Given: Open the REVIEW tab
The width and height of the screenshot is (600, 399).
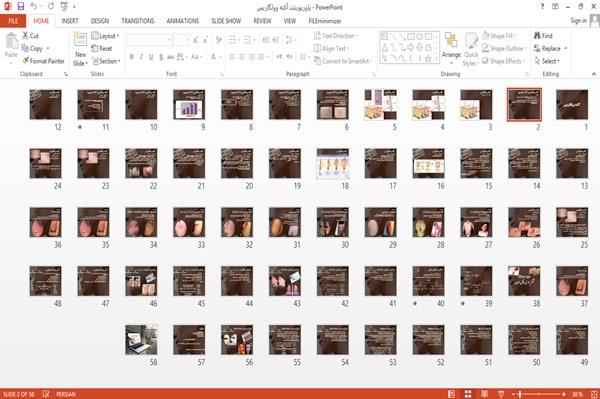Looking at the screenshot, I should pos(262,21).
